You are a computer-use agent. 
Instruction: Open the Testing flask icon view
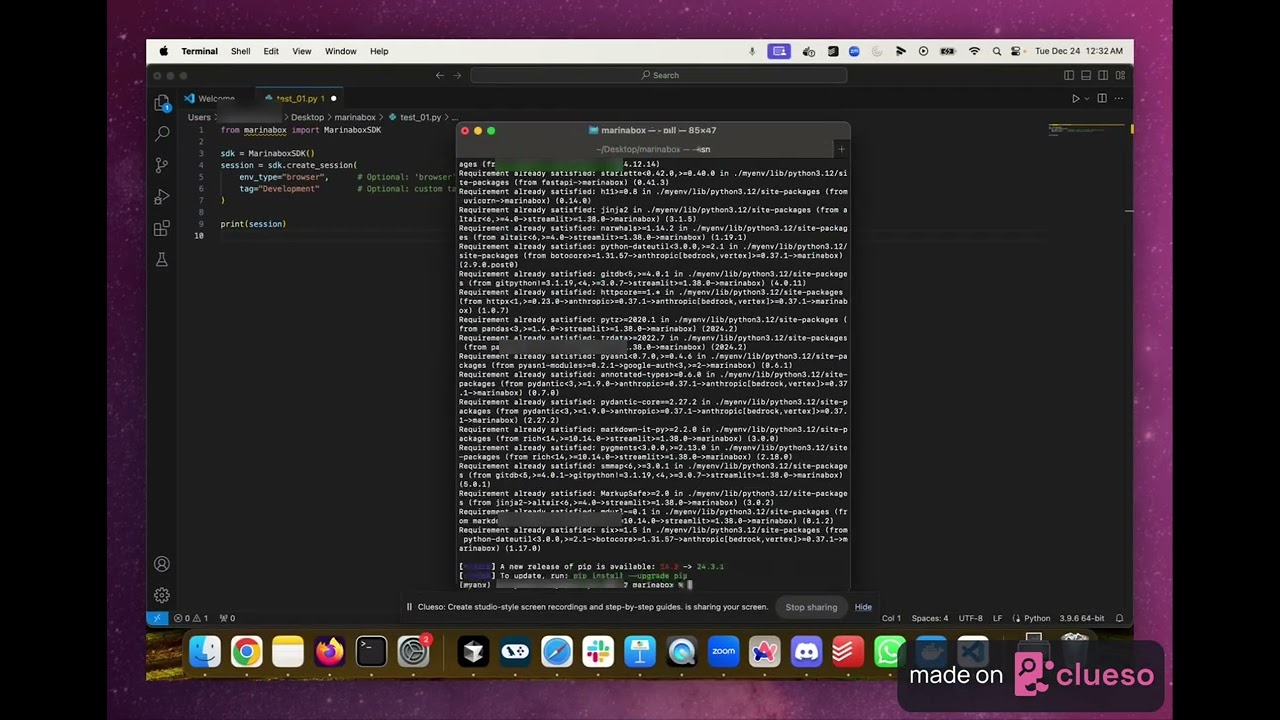162,259
